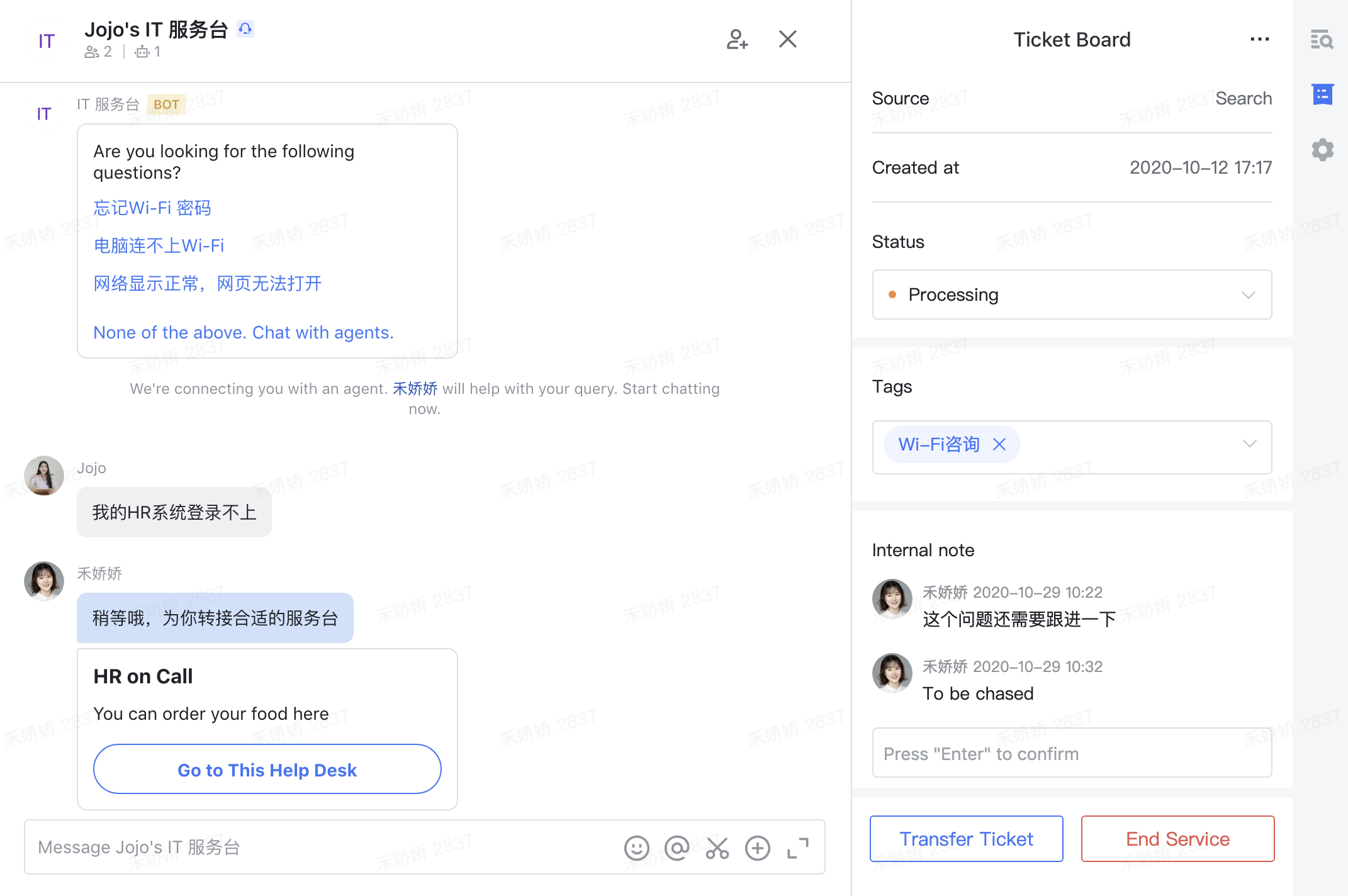Click Transfer Ticket
The width and height of the screenshot is (1348, 896).
[966, 838]
